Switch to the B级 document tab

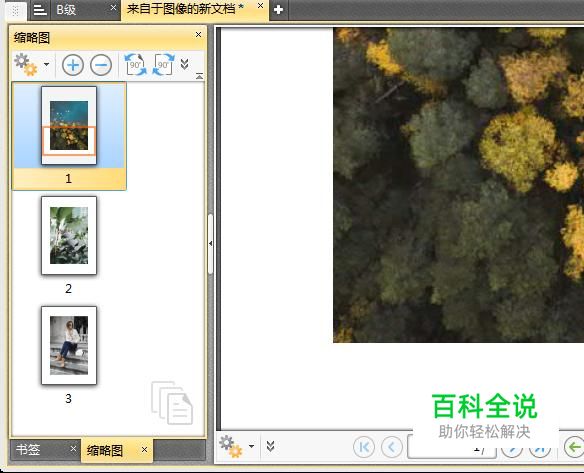[x=66, y=10]
